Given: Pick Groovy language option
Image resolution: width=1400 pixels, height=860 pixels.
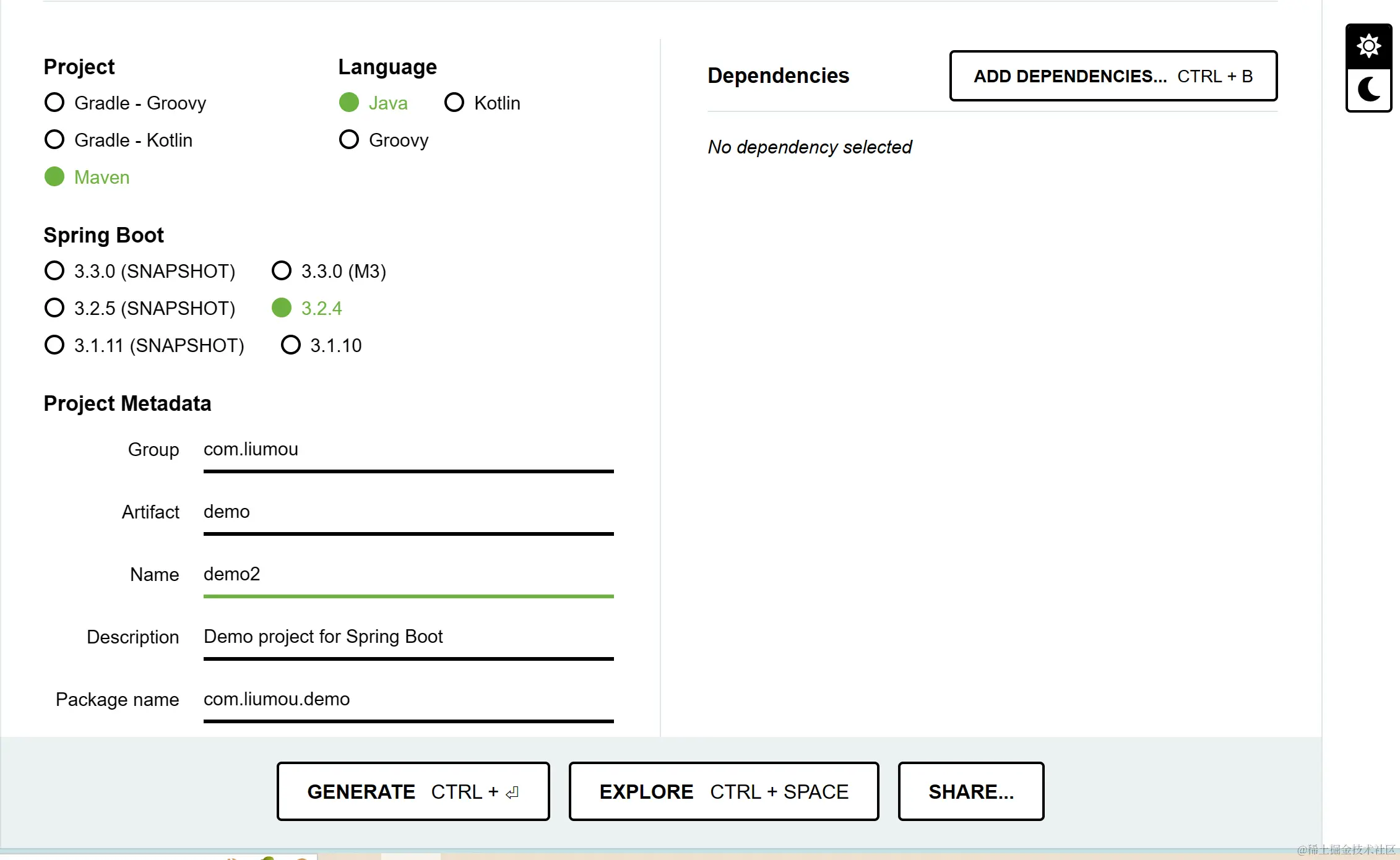Looking at the screenshot, I should pos(349,140).
